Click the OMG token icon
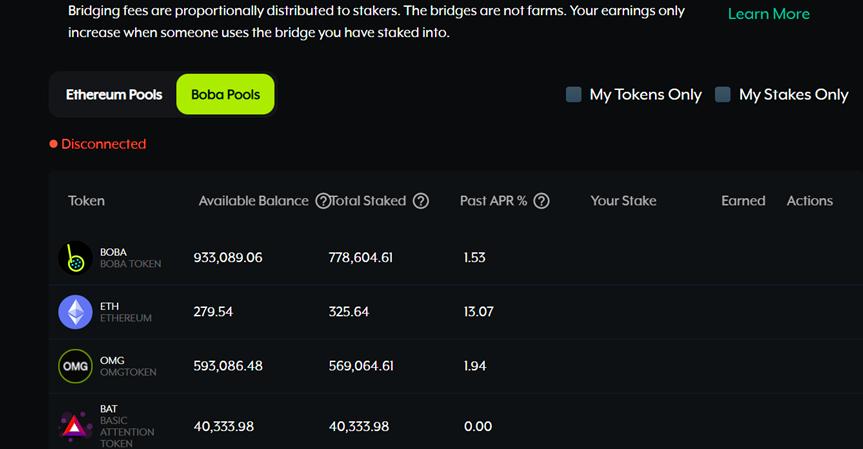 pyautogui.click(x=75, y=366)
